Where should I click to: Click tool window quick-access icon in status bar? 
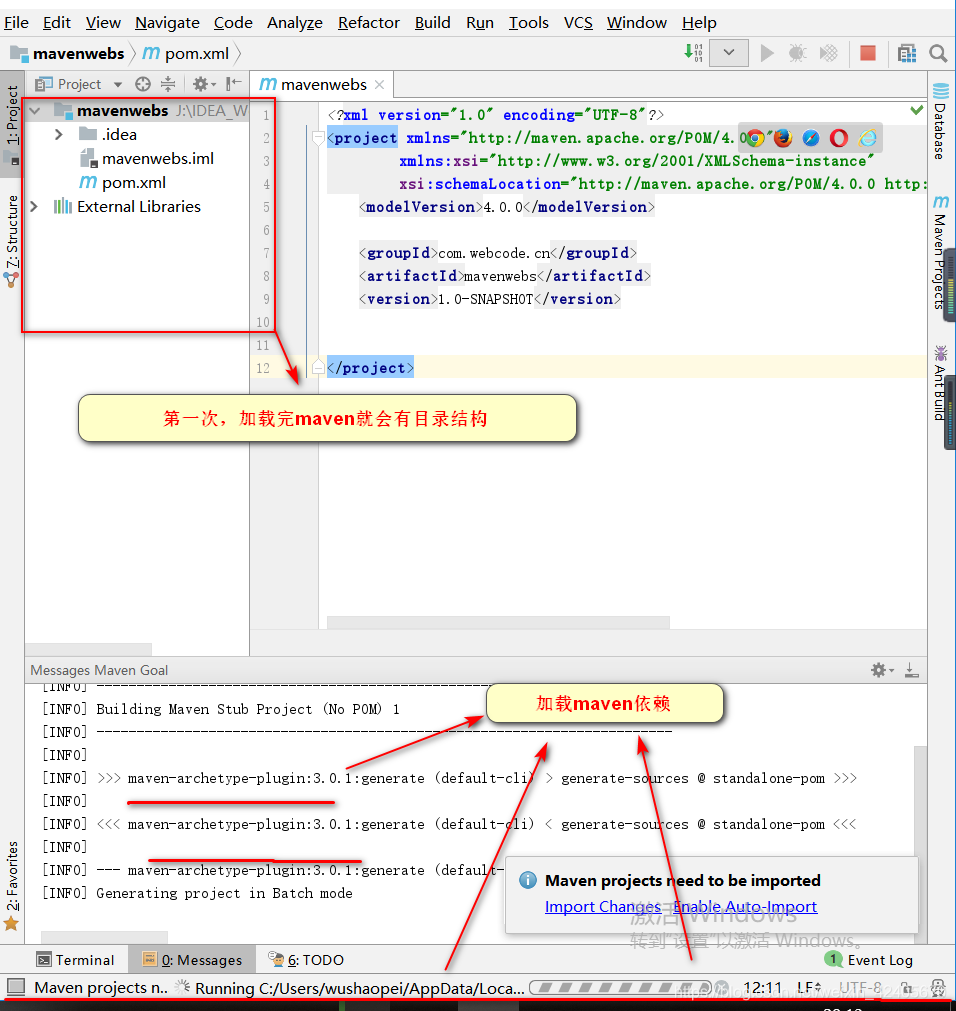[x=15, y=987]
